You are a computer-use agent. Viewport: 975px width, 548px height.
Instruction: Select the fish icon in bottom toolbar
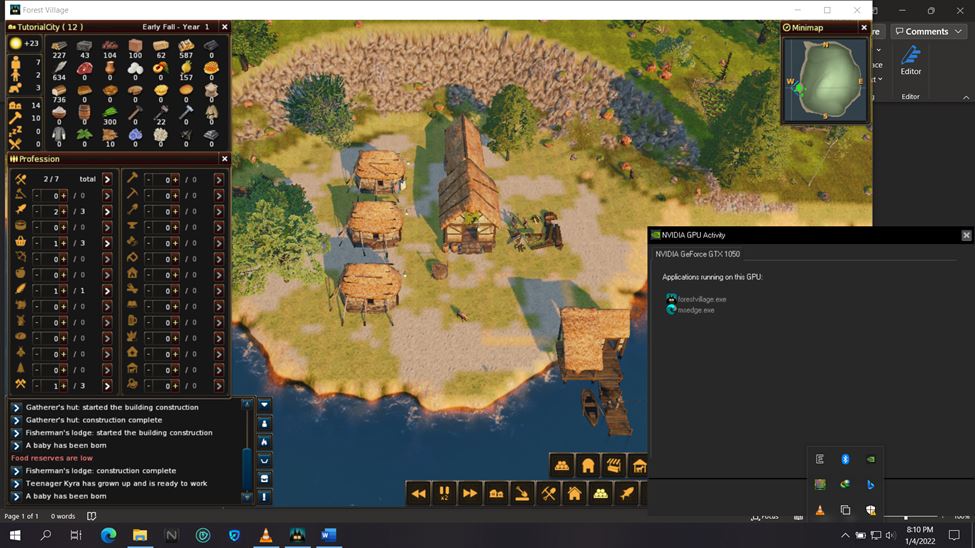[x=626, y=493]
